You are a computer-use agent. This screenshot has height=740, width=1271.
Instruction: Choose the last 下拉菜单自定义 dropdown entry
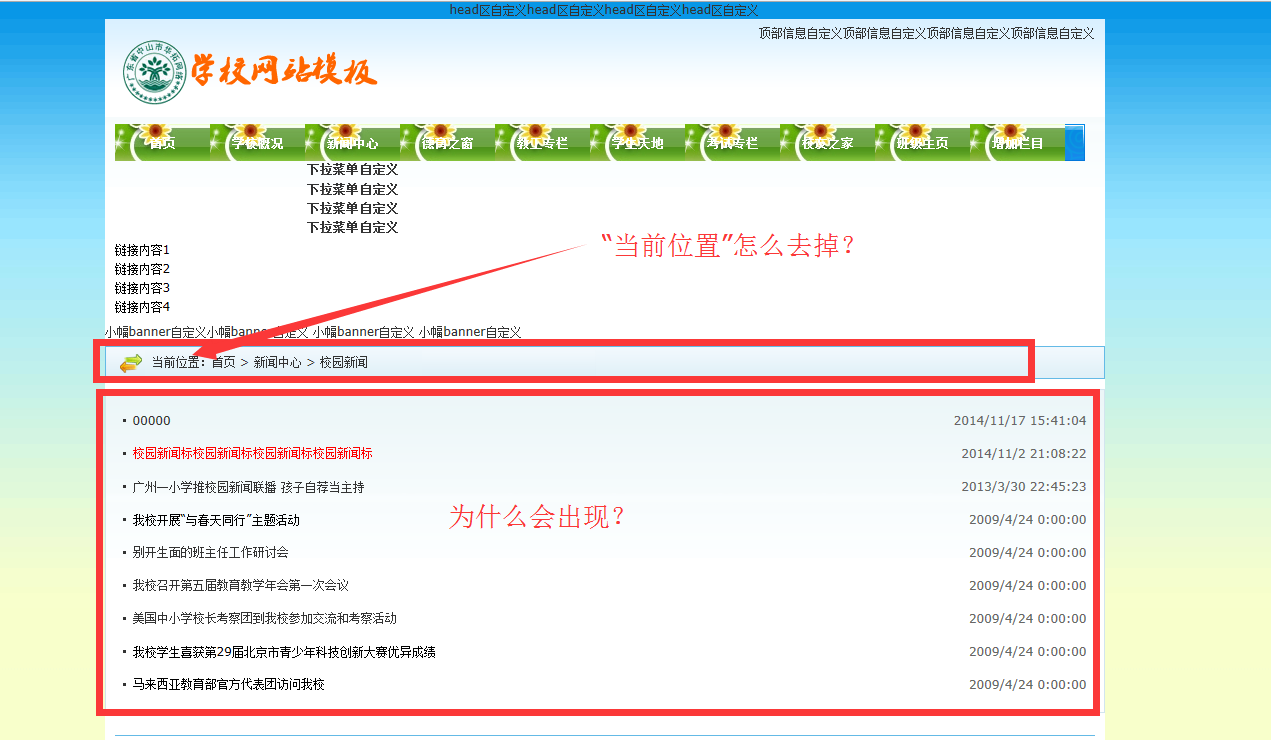[352, 228]
